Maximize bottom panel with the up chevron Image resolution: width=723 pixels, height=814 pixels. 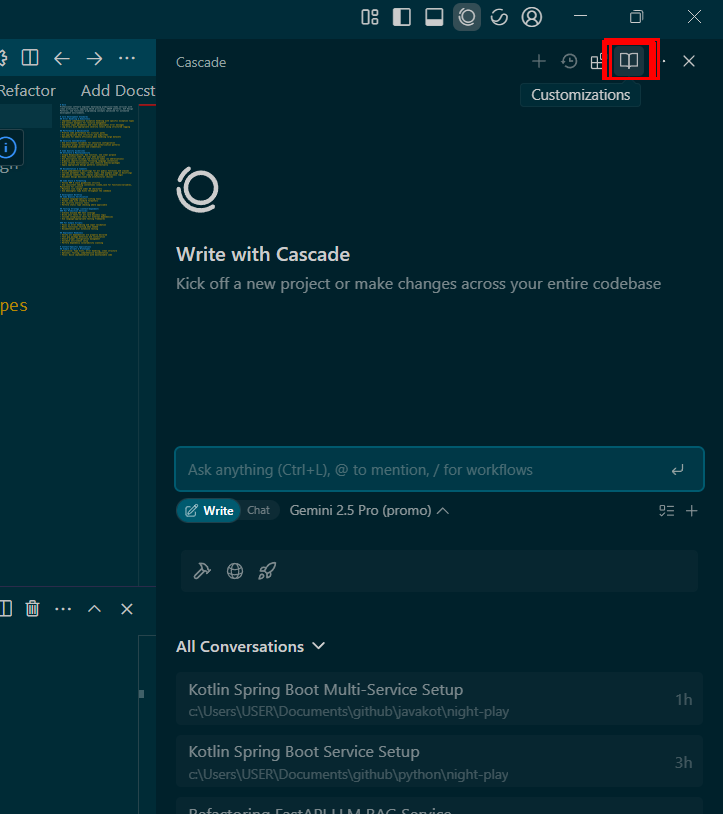click(94, 608)
